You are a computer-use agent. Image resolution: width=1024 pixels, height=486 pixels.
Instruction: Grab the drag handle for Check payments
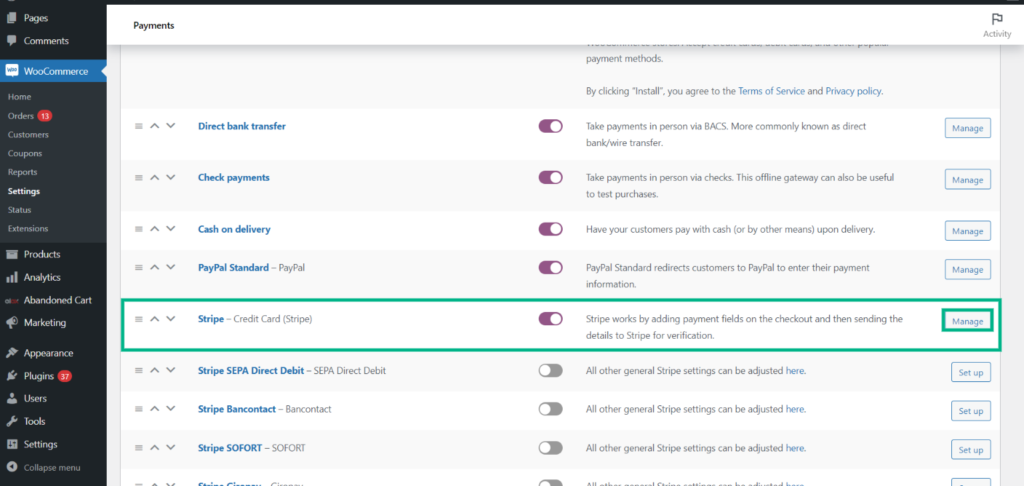pos(138,178)
